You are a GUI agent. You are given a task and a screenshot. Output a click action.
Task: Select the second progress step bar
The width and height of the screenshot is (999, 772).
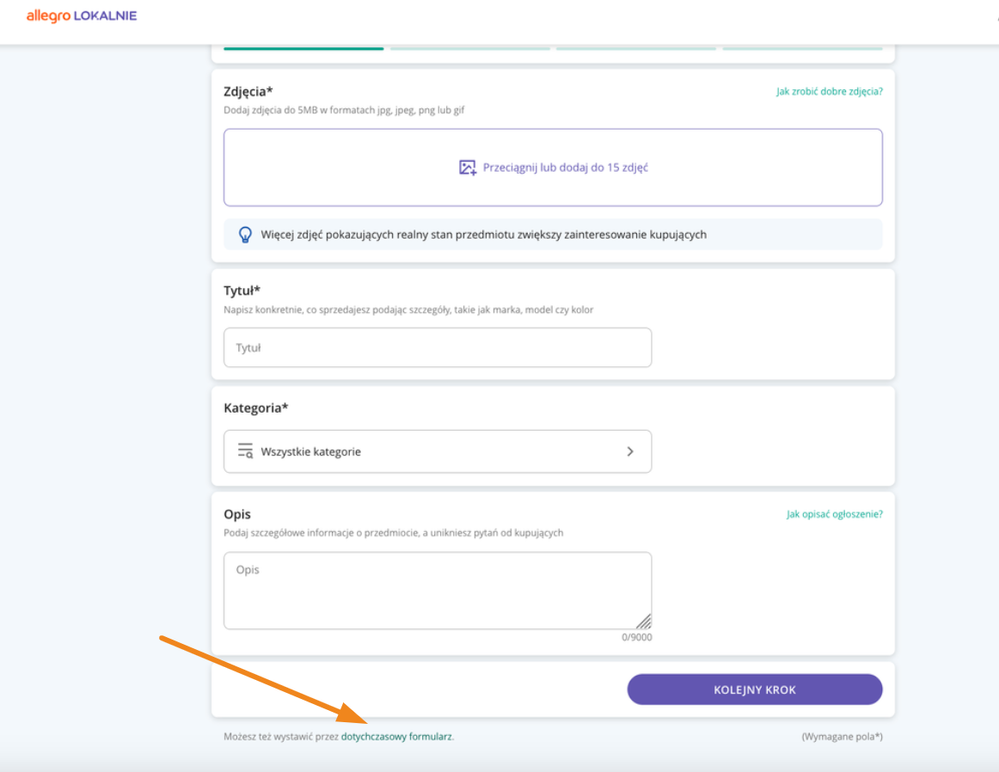click(470, 48)
